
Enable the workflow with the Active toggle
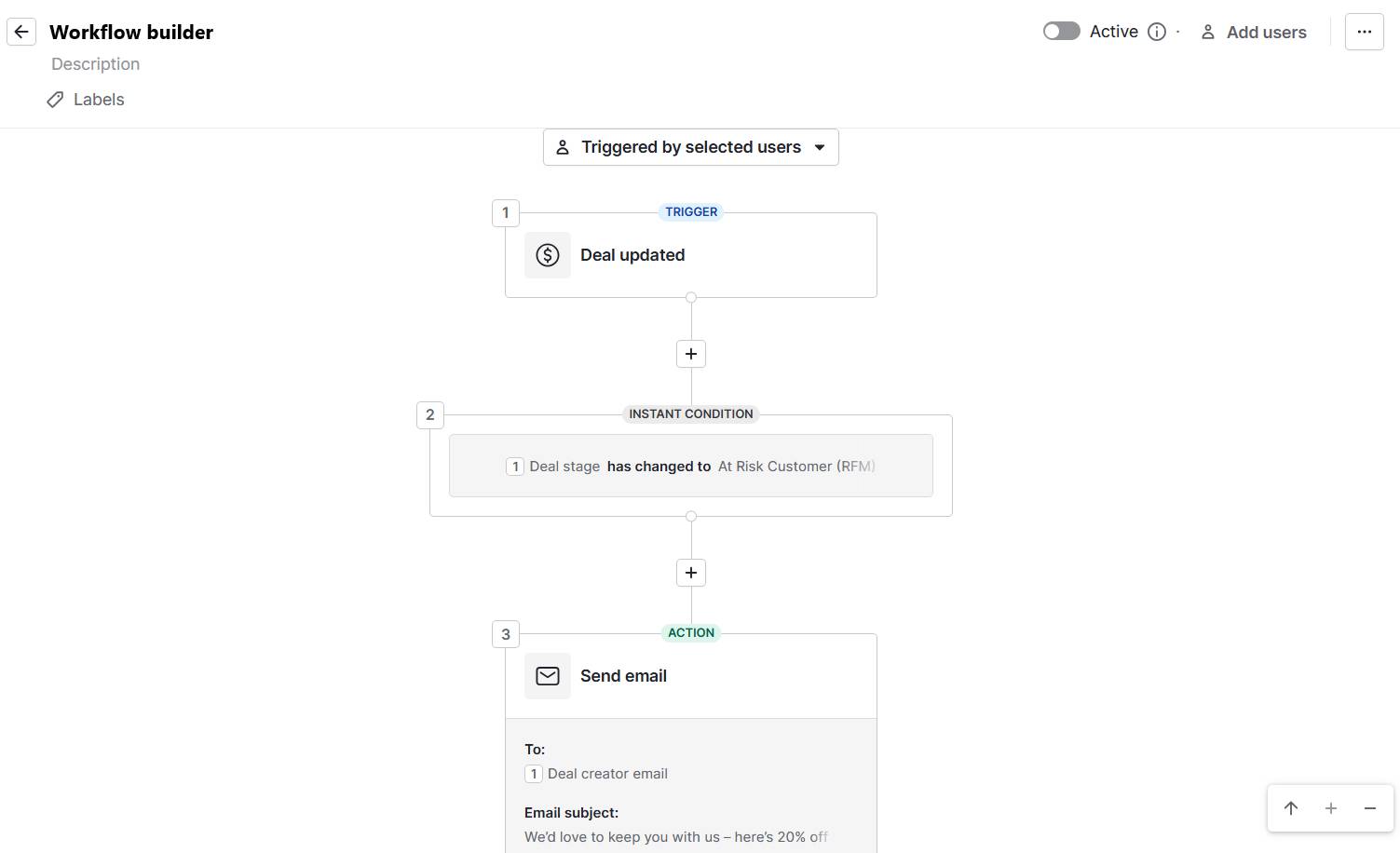(x=1060, y=31)
